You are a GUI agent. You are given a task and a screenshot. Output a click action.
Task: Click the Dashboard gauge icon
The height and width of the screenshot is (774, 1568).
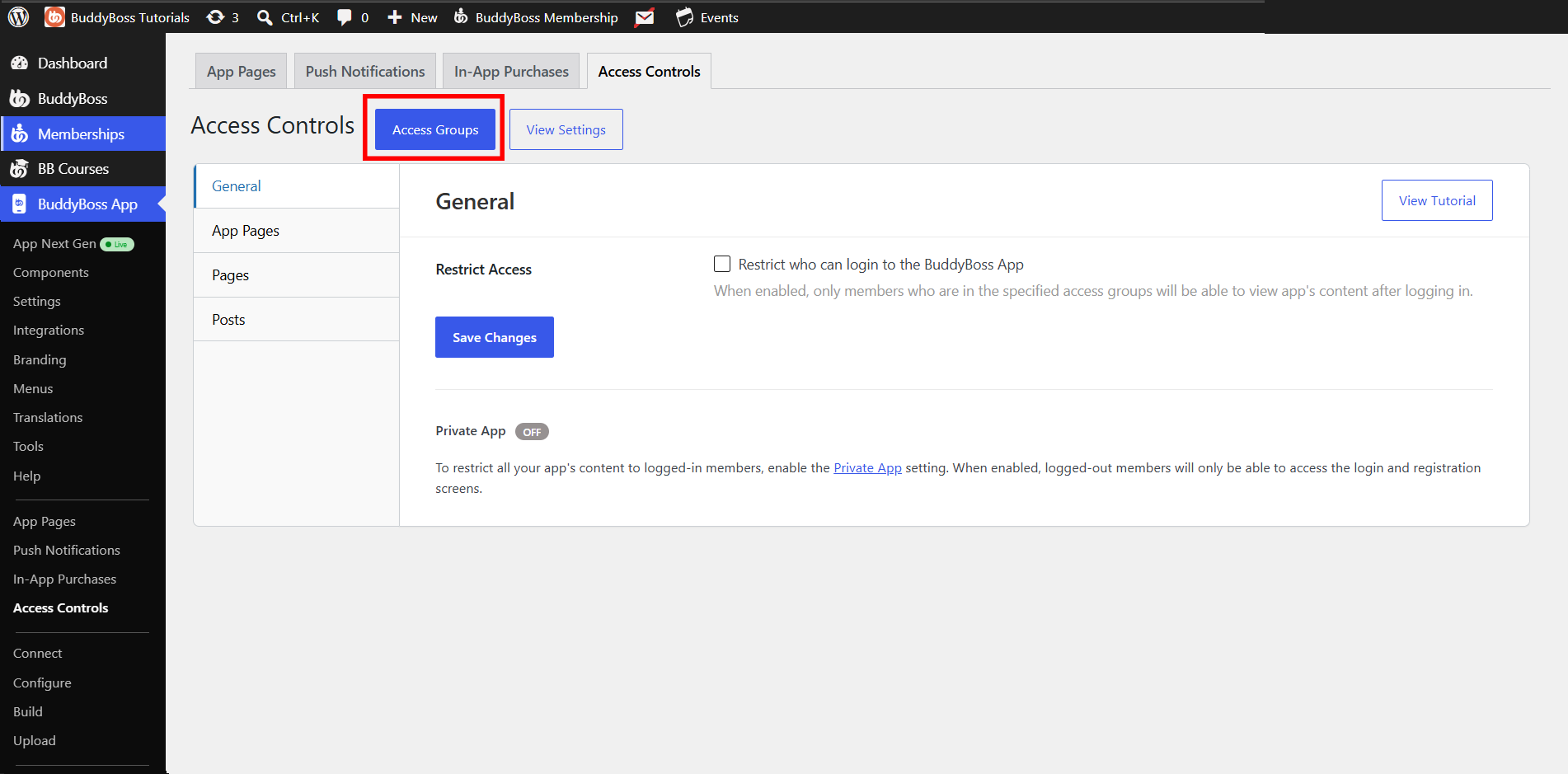coord(20,63)
